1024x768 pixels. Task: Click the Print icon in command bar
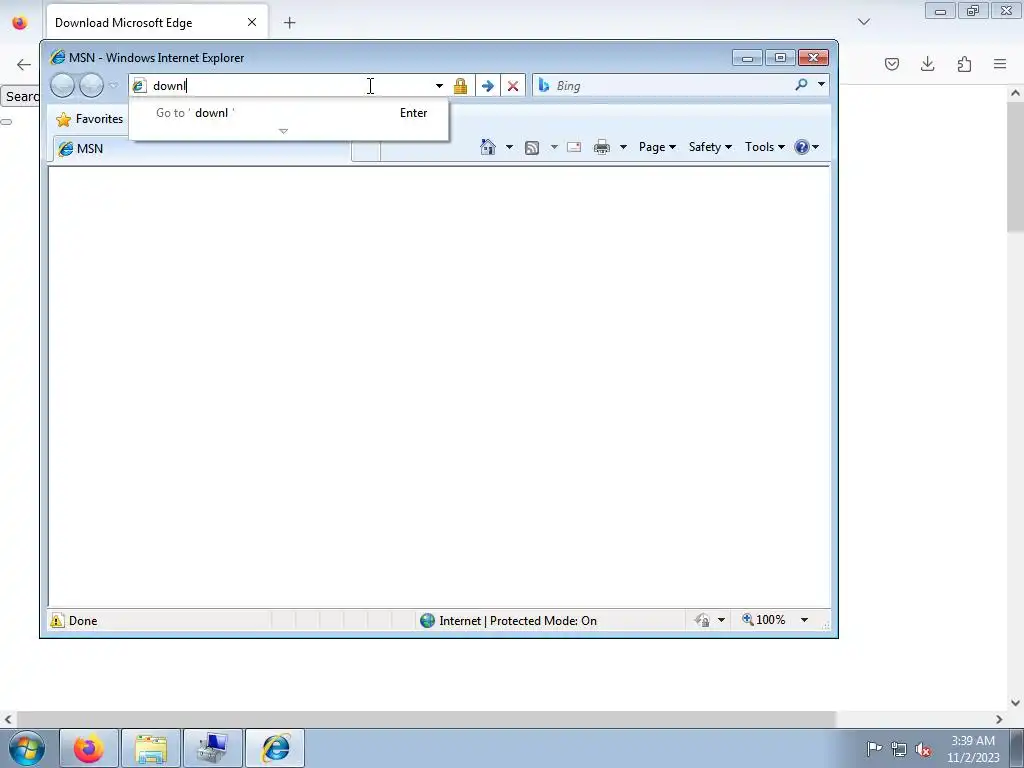pyautogui.click(x=602, y=147)
